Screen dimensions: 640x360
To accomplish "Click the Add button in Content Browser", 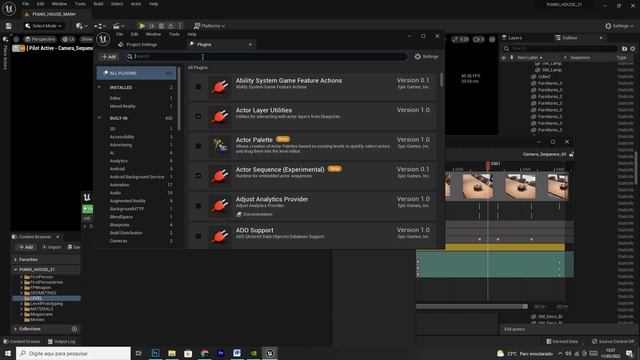I will click(x=26, y=247).
